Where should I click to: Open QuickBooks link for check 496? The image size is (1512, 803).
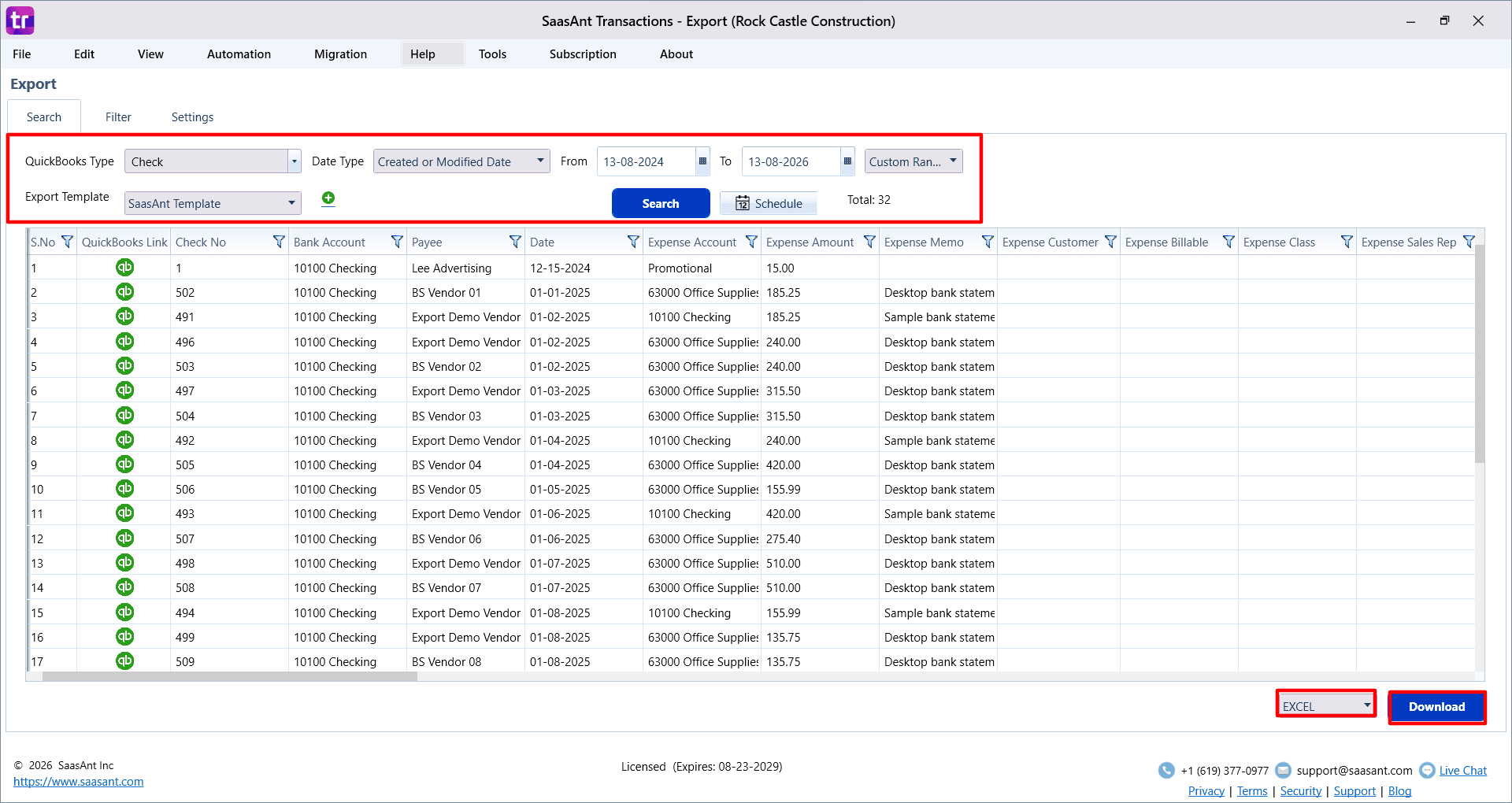124,342
